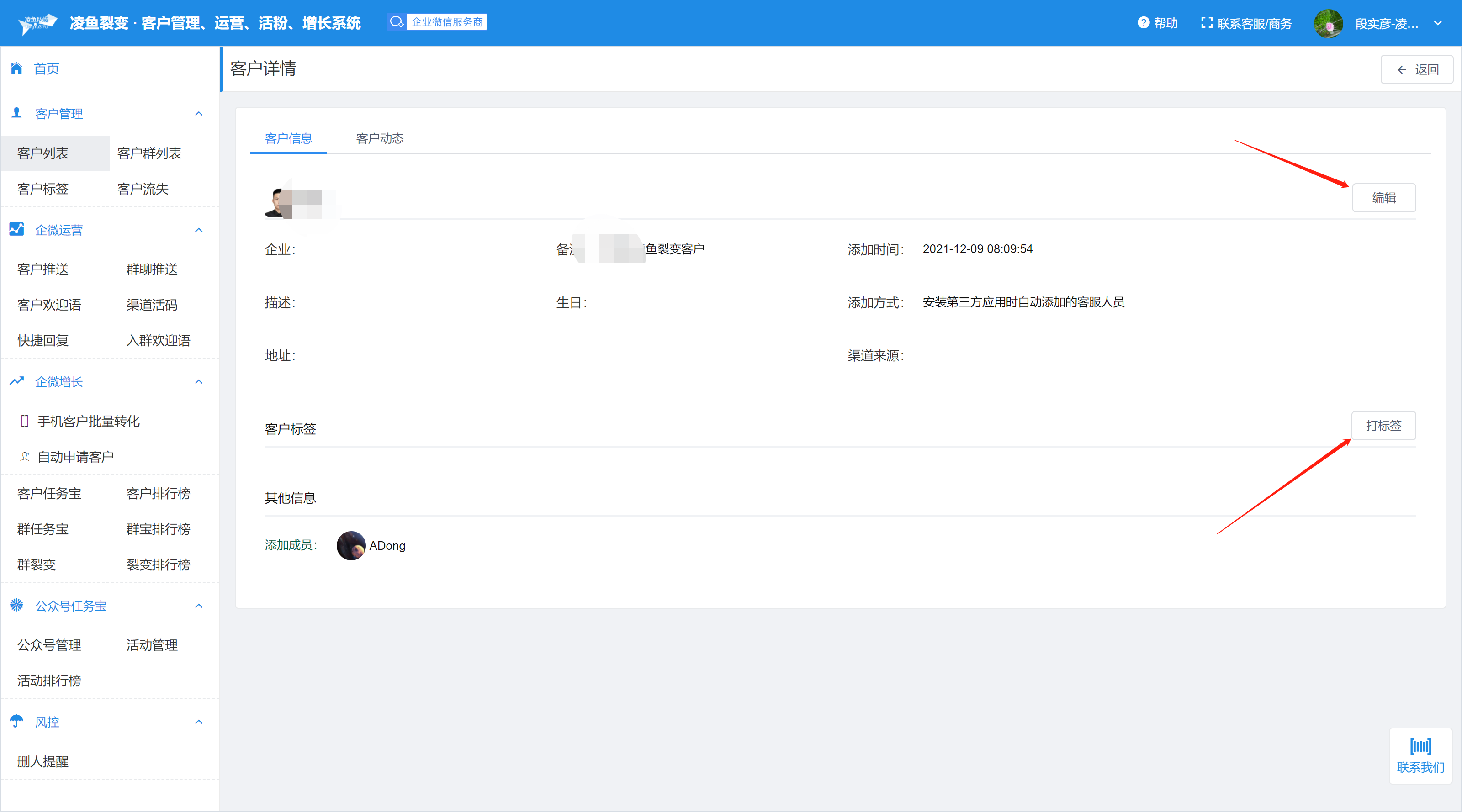The image size is (1462, 812).
Task: Click the person icon for 客户管理
Action: 16,113
